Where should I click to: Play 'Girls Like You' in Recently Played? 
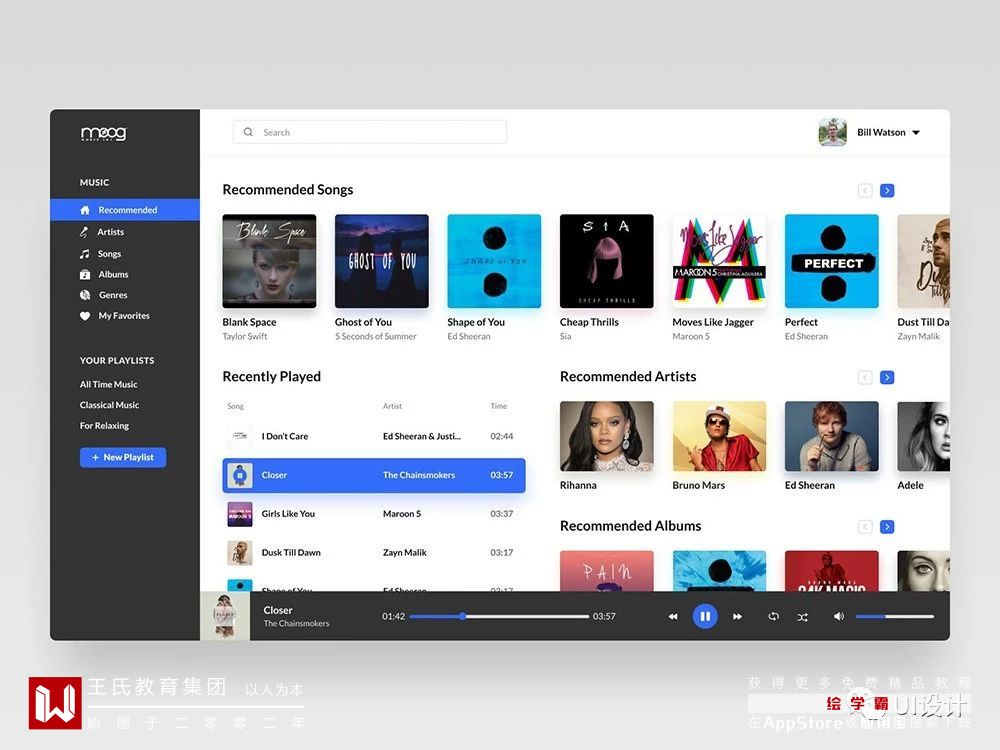(x=374, y=514)
